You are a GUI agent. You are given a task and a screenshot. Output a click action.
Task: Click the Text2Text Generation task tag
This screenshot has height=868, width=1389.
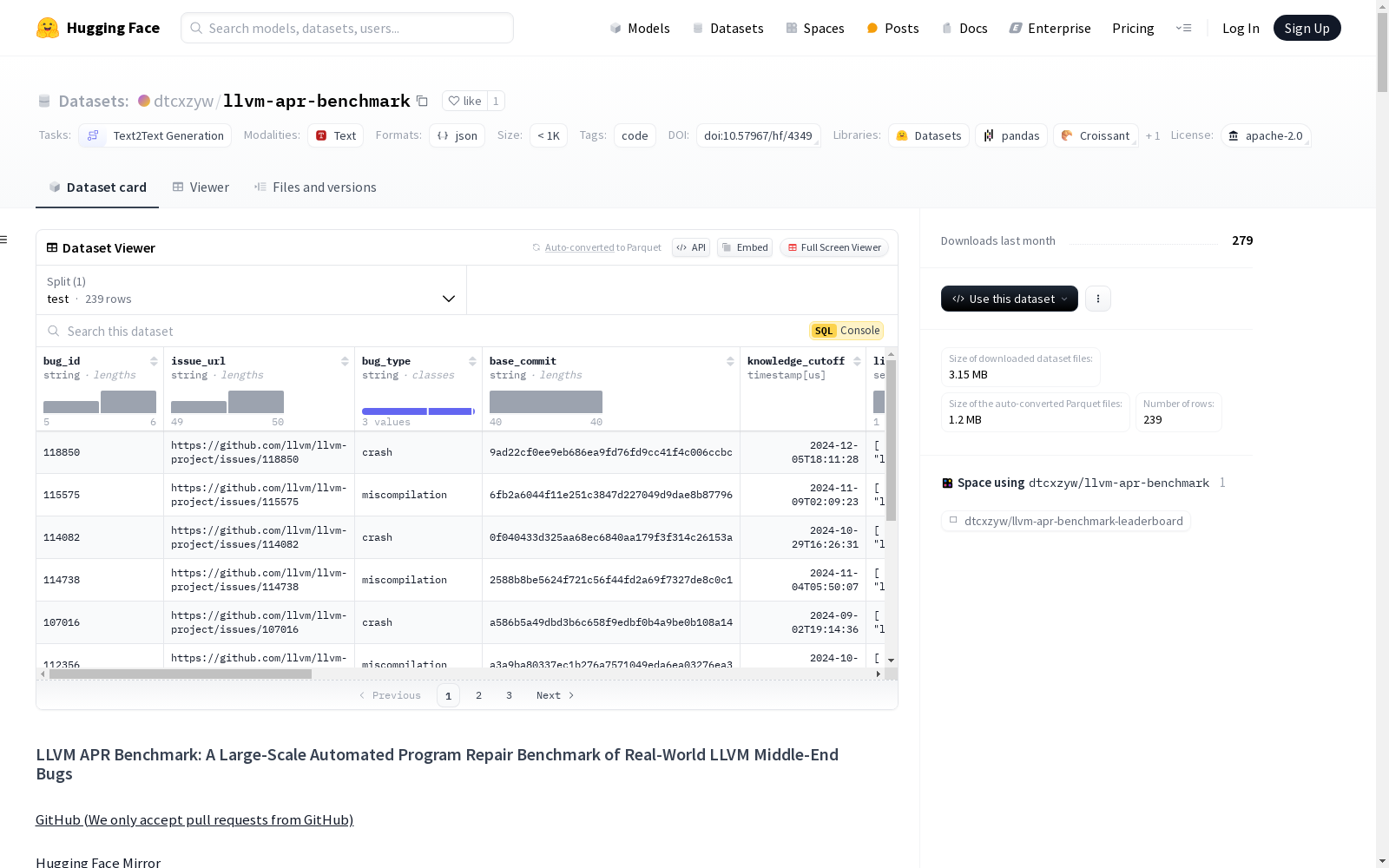(x=155, y=135)
